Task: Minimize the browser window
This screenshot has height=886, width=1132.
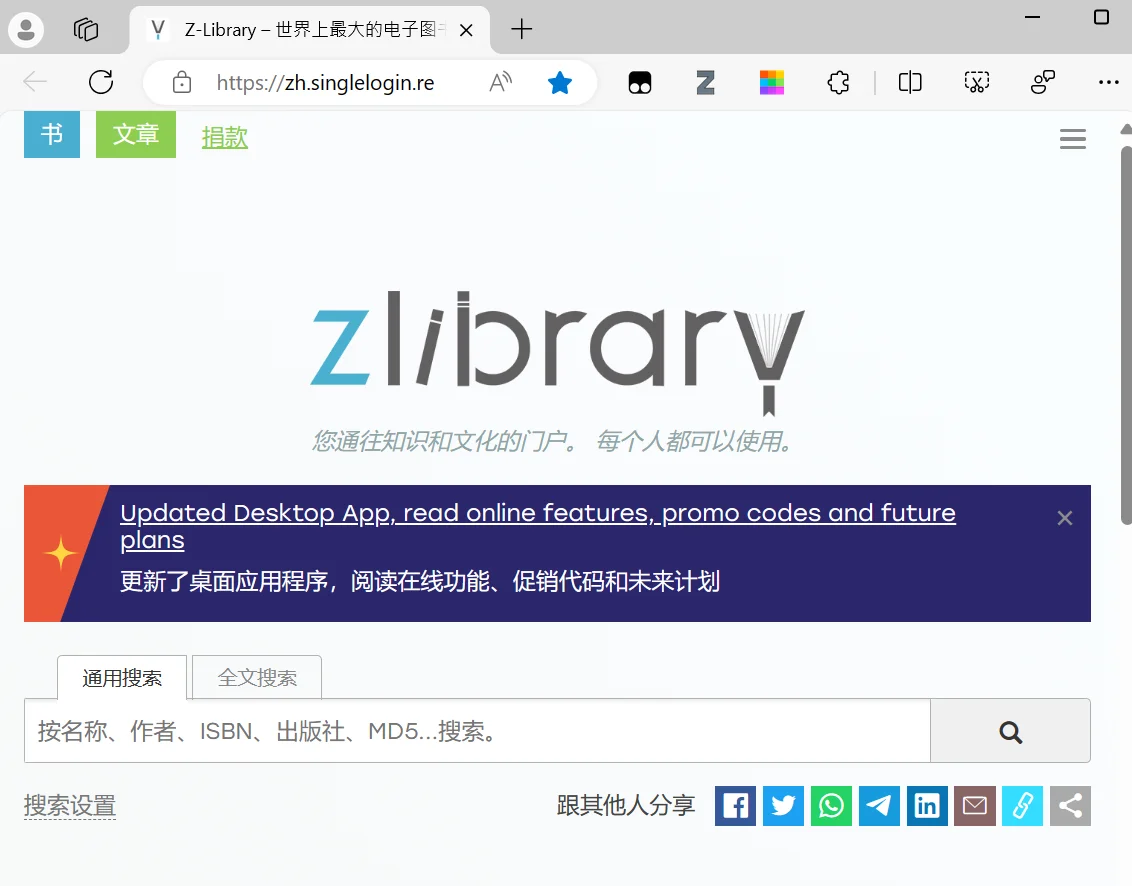Action: pos(1032,17)
